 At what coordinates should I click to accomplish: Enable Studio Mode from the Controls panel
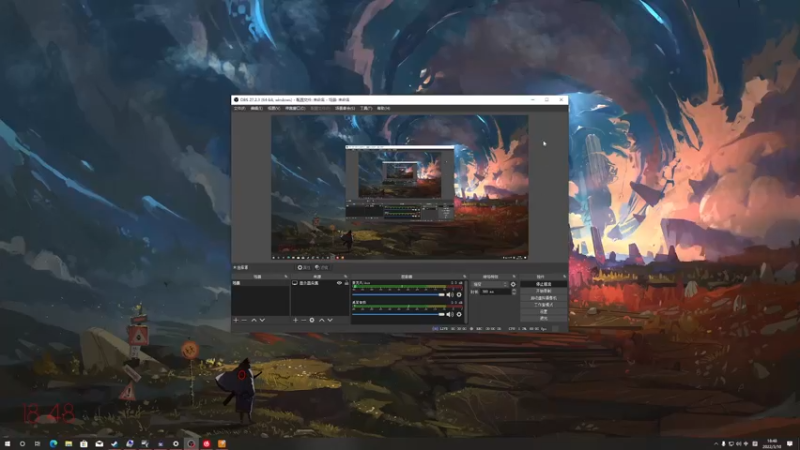tap(543, 305)
